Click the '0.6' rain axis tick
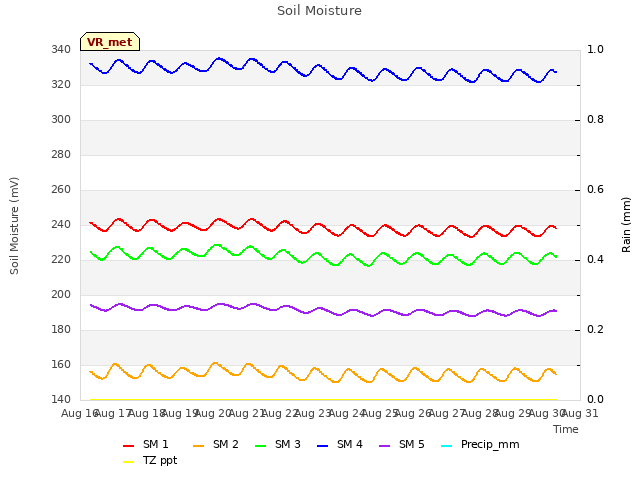 tap(595, 189)
